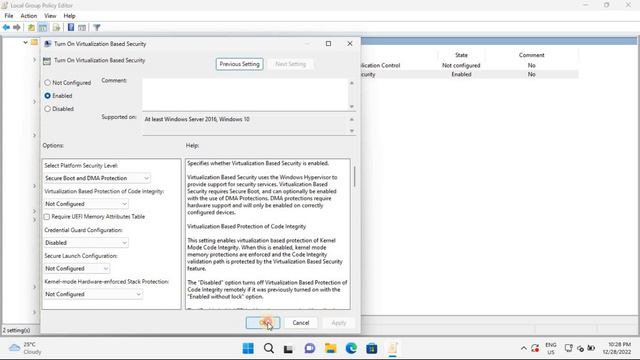Click the Group Policy Editor taskbar icon

point(393,348)
